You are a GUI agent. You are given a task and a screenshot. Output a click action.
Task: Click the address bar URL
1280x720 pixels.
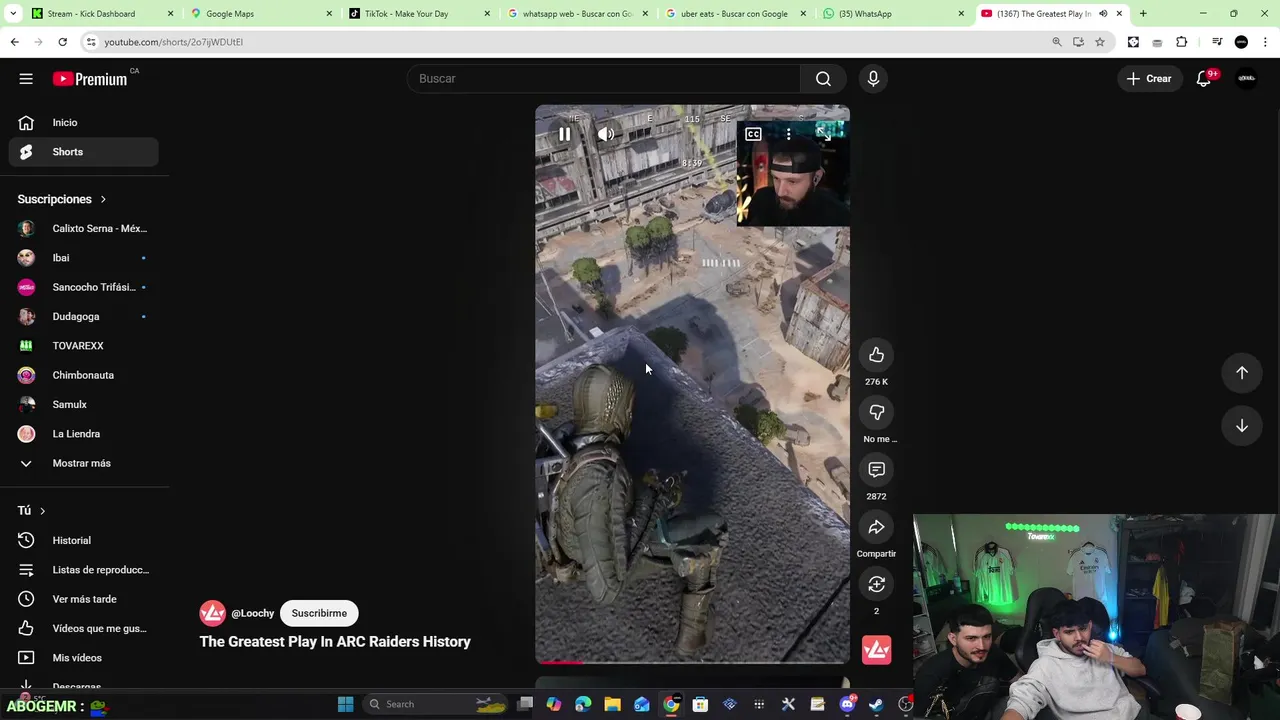pos(174,42)
